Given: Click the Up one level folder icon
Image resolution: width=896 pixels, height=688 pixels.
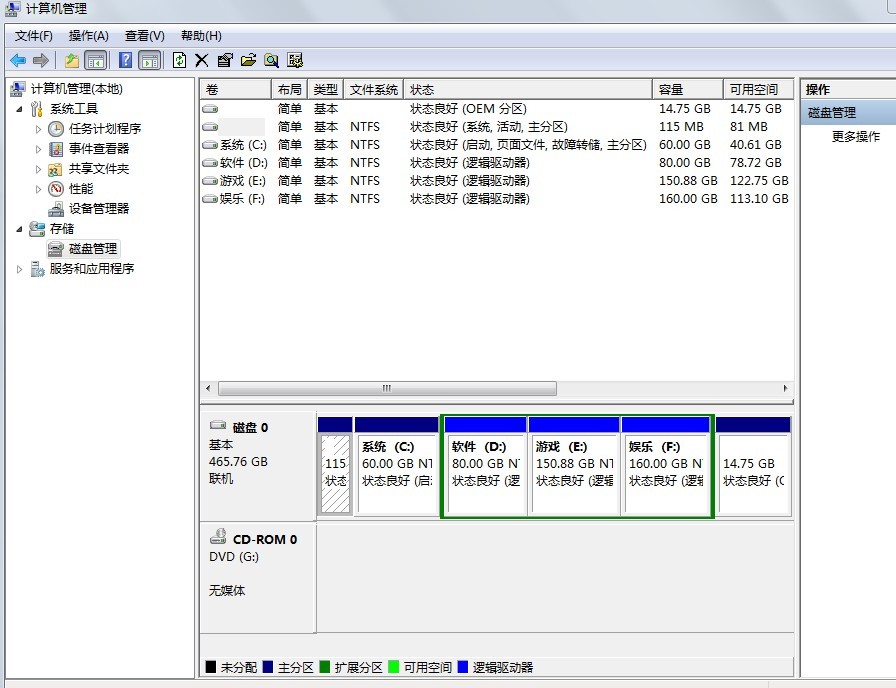Looking at the screenshot, I should tap(71, 60).
